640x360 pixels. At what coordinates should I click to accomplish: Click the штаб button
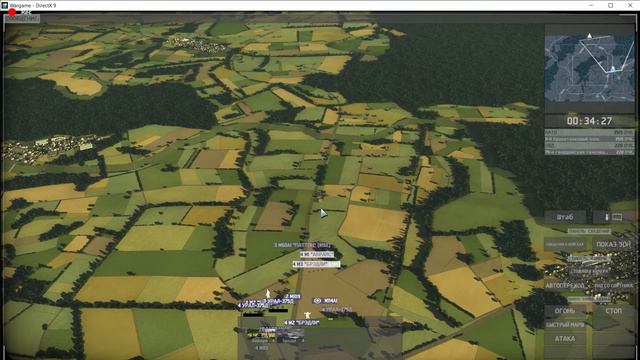565,217
